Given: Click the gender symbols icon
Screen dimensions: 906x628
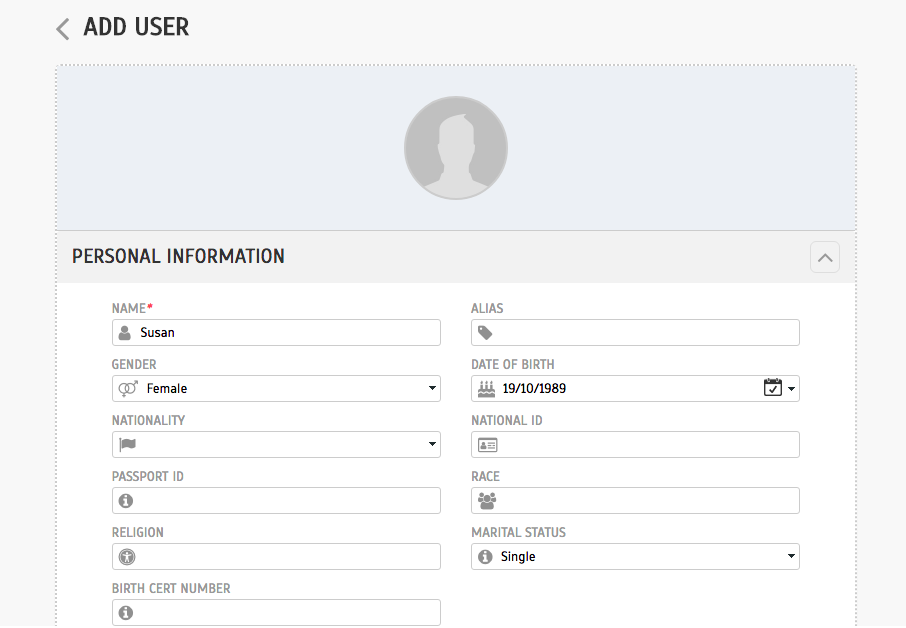Looking at the screenshot, I should (x=128, y=388).
